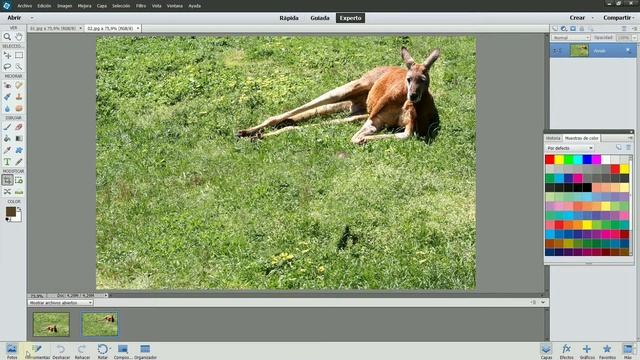This screenshot has width=640, height=360.
Task: Select the Zoom magnifier tool
Action: click(x=7, y=37)
